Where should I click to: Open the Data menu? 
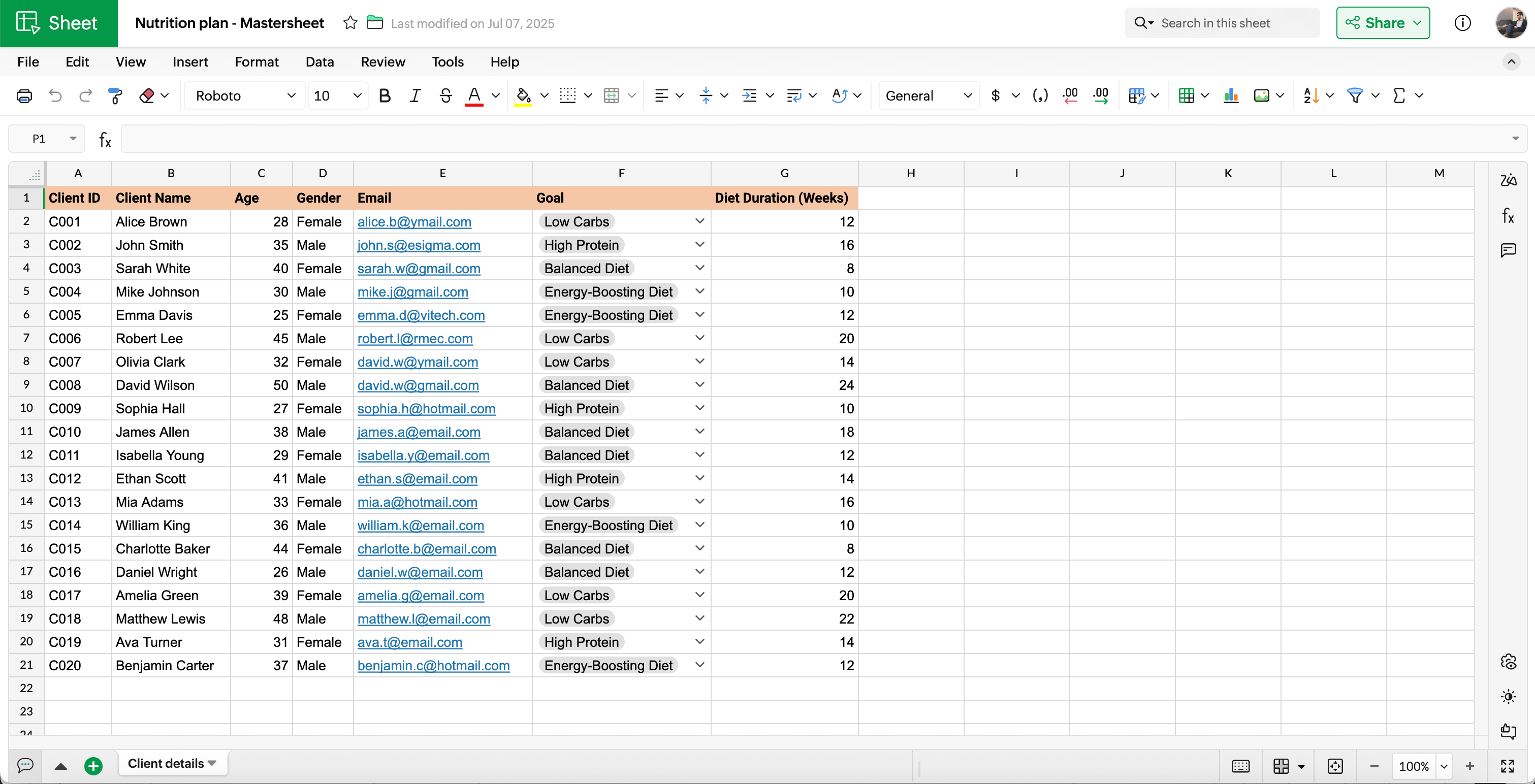(319, 62)
